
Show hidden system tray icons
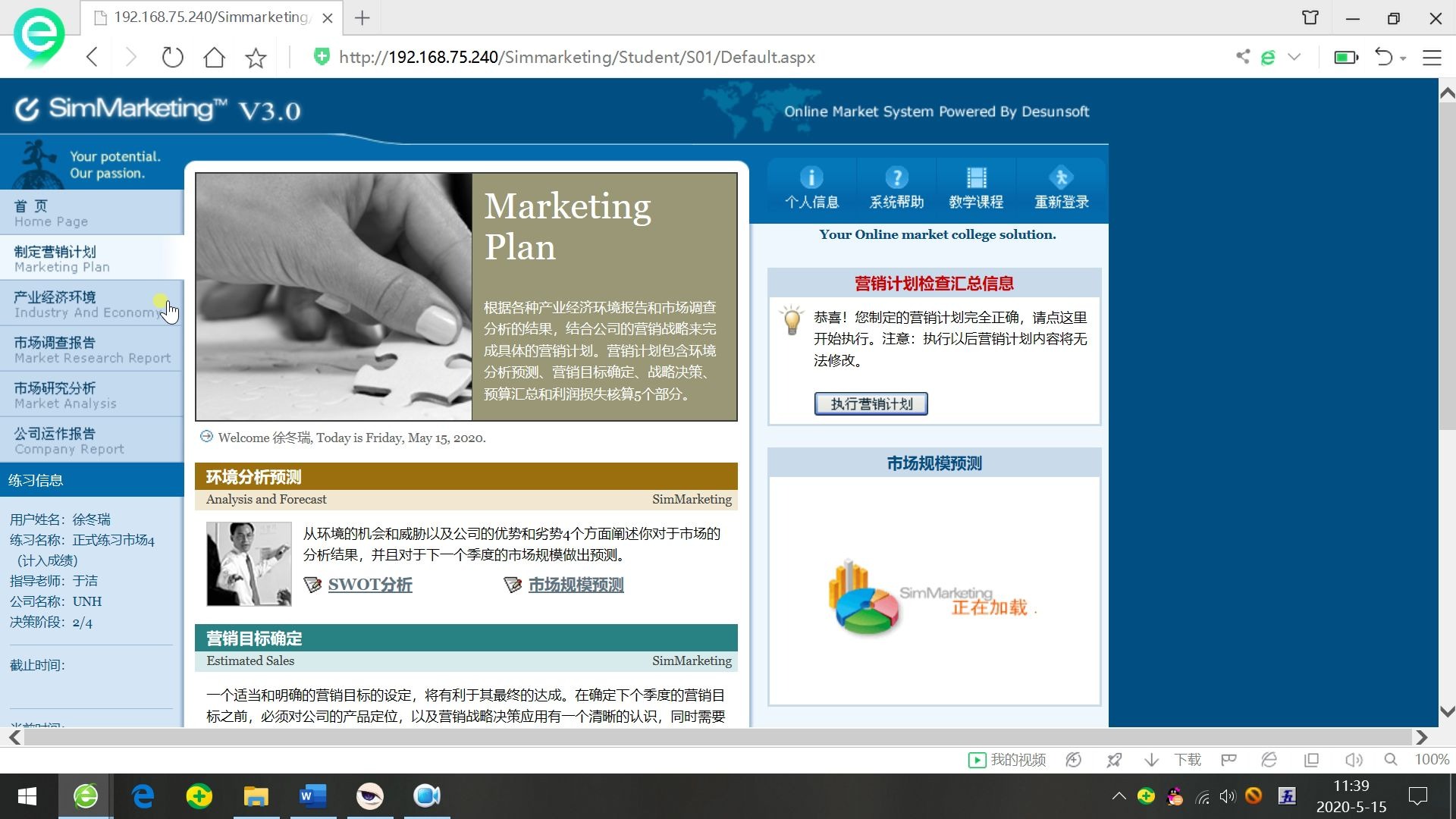point(1119,796)
